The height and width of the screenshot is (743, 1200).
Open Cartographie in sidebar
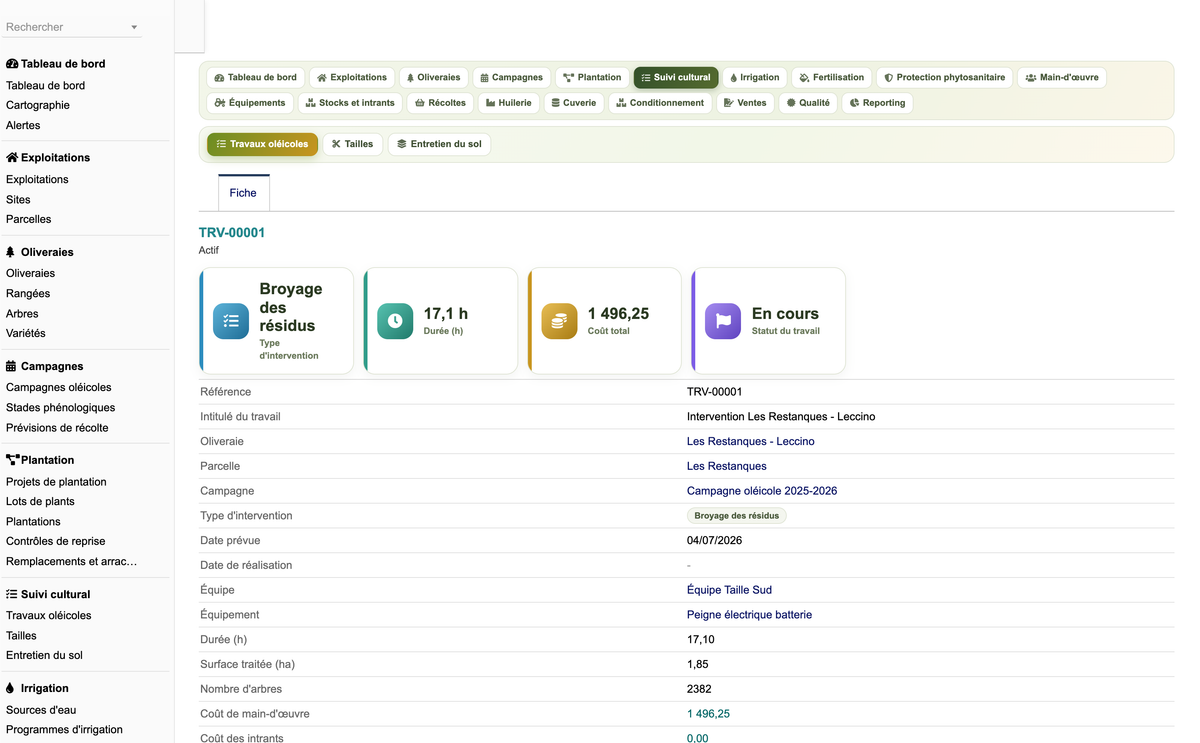click(x=38, y=105)
